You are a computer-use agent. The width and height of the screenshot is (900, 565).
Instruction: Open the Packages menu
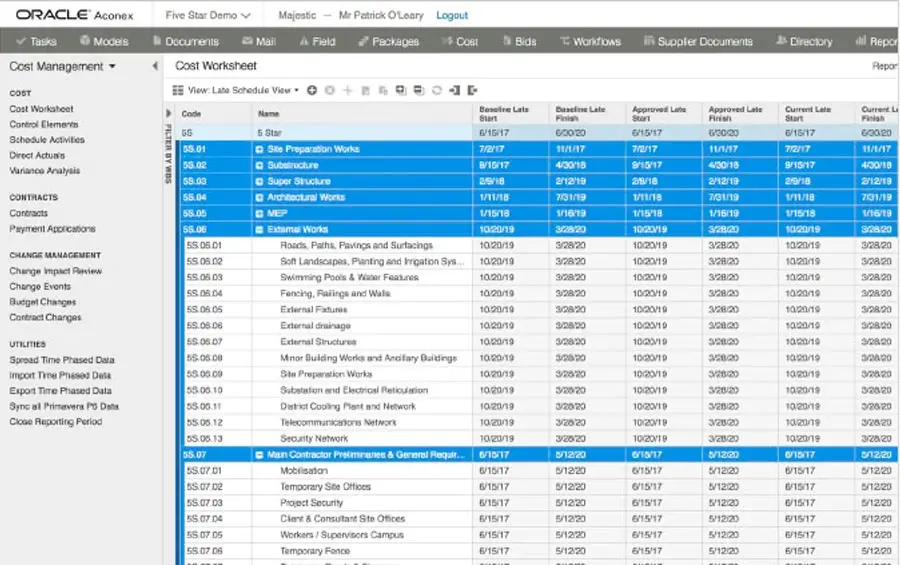pyautogui.click(x=389, y=41)
